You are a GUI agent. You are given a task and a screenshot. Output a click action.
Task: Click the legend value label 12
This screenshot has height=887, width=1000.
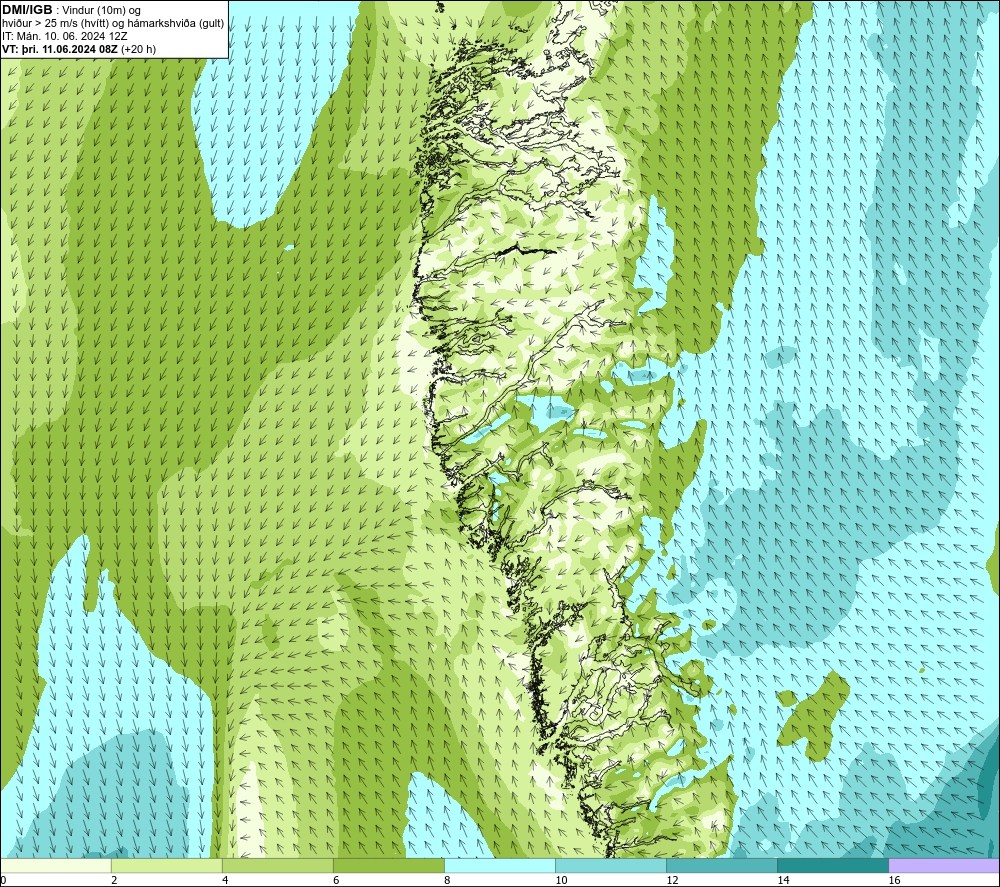click(672, 880)
